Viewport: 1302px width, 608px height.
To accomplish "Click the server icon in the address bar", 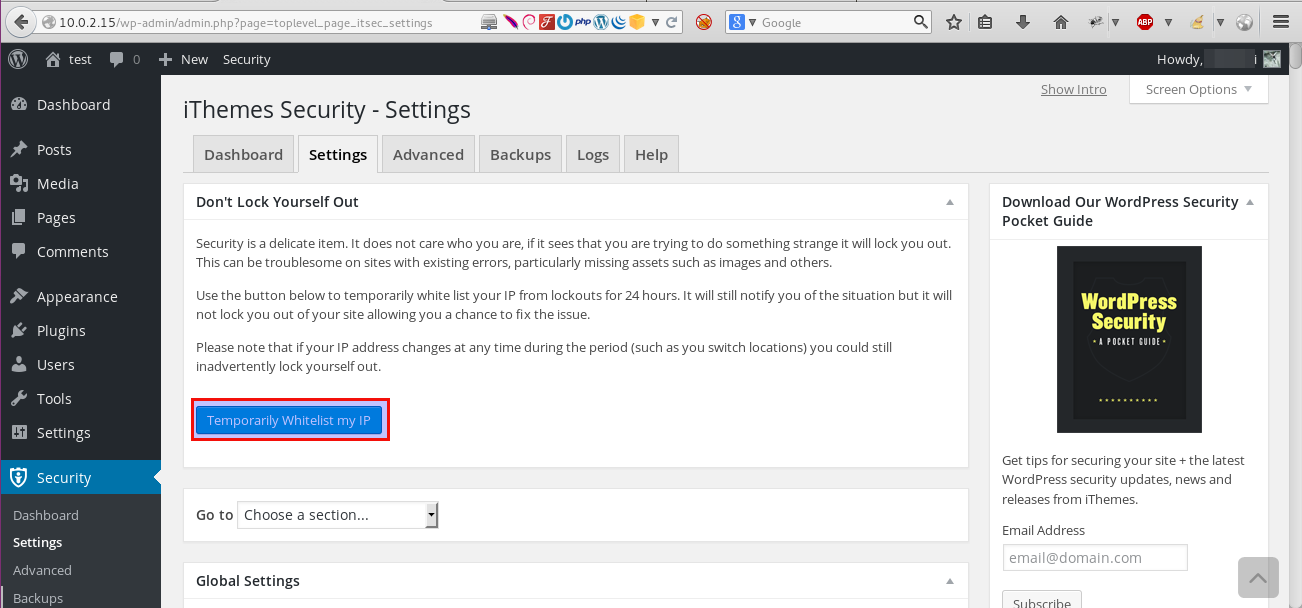I will pyautogui.click(x=490, y=22).
